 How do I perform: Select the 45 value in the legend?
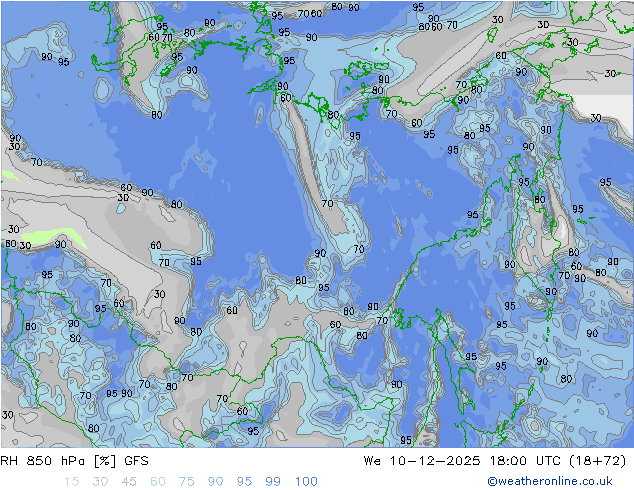129,482
